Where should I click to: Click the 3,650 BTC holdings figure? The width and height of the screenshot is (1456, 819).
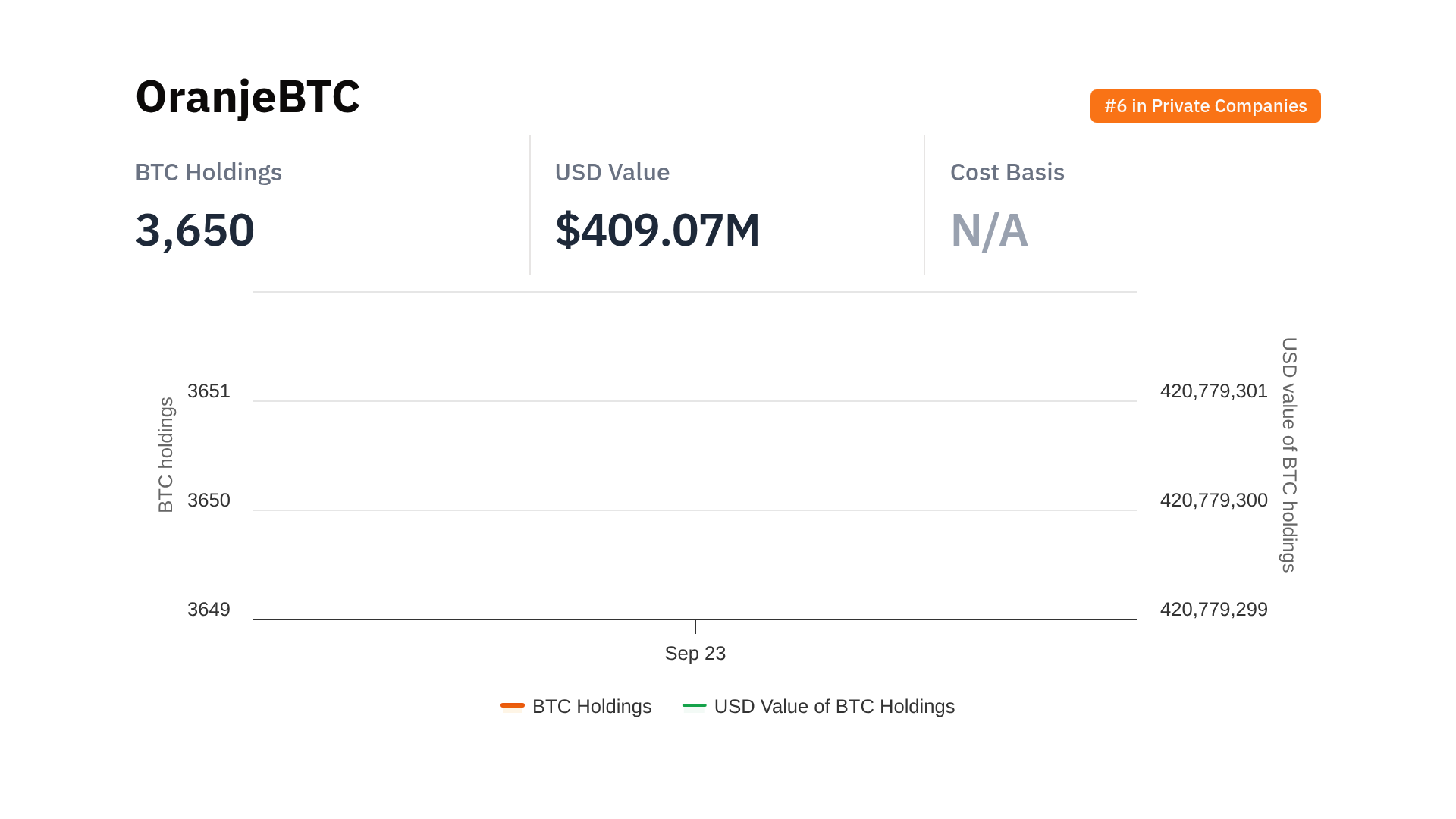click(x=195, y=230)
